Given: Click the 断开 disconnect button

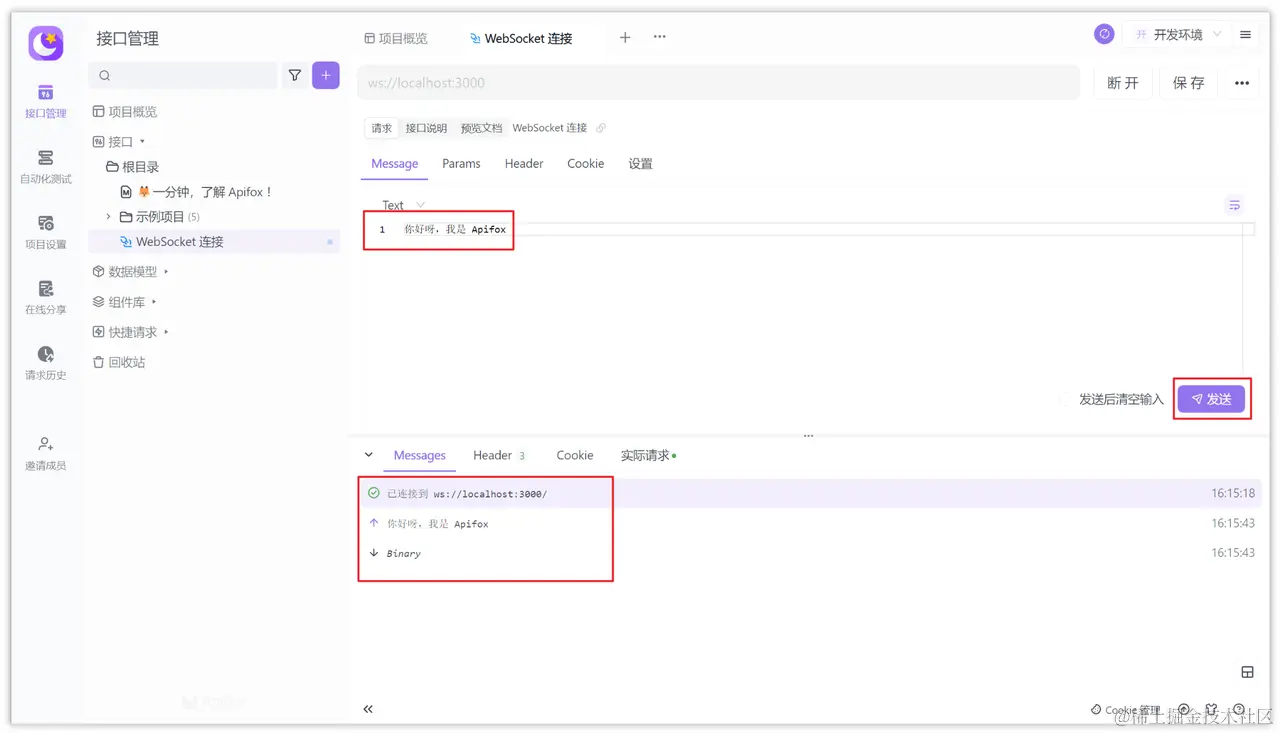Looking at the screenshot, I should (1123, 83).
